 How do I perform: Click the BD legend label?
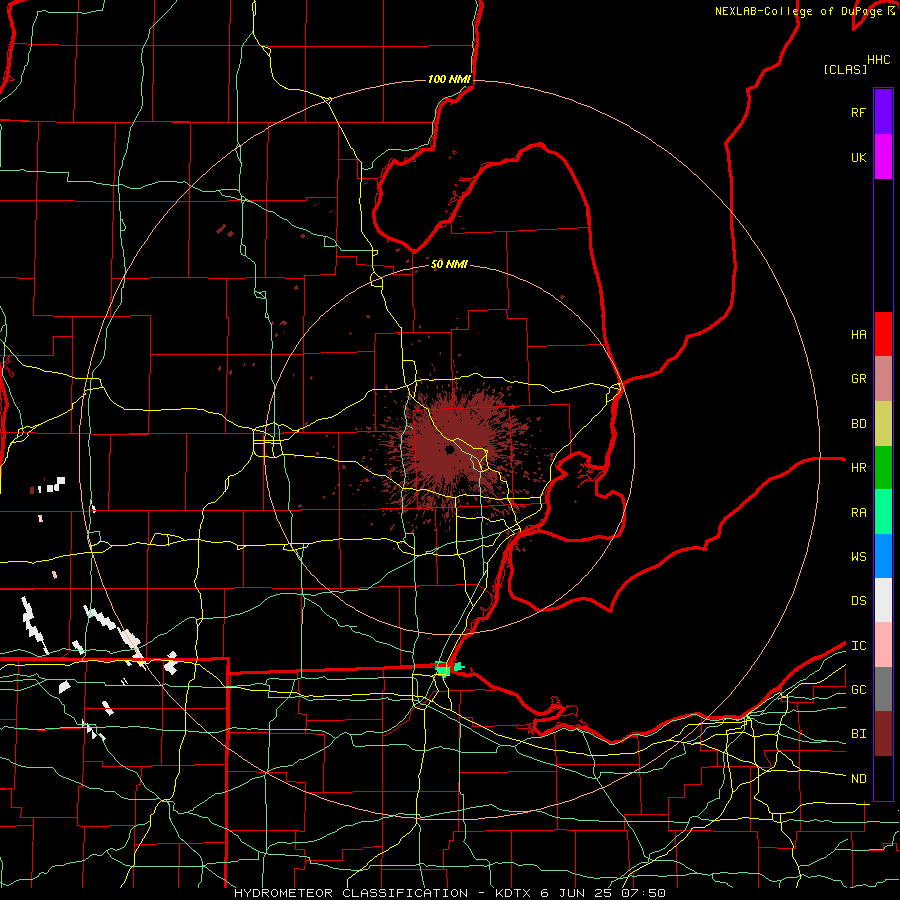[x=858, y=424]
